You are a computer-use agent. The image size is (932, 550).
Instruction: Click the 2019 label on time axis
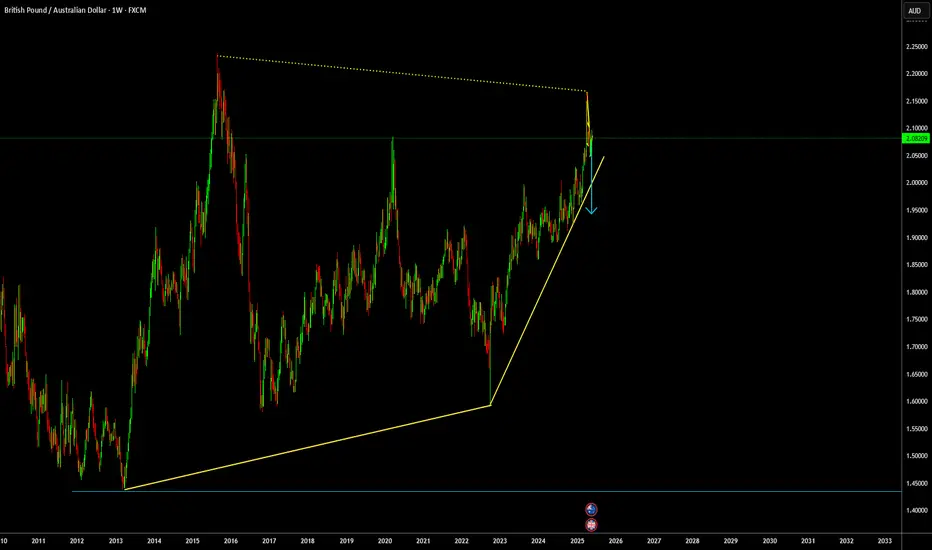[x=347, y=541]
